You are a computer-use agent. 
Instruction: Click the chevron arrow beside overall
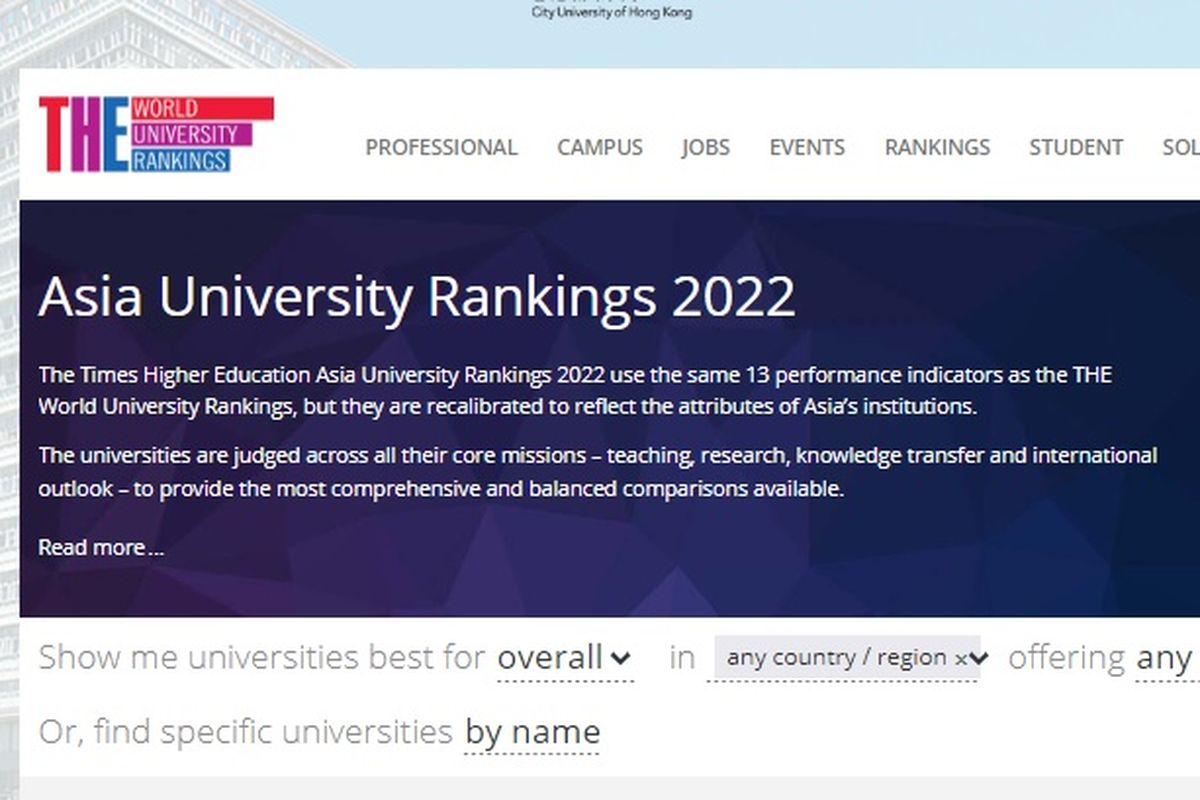(x=620, y=659)
